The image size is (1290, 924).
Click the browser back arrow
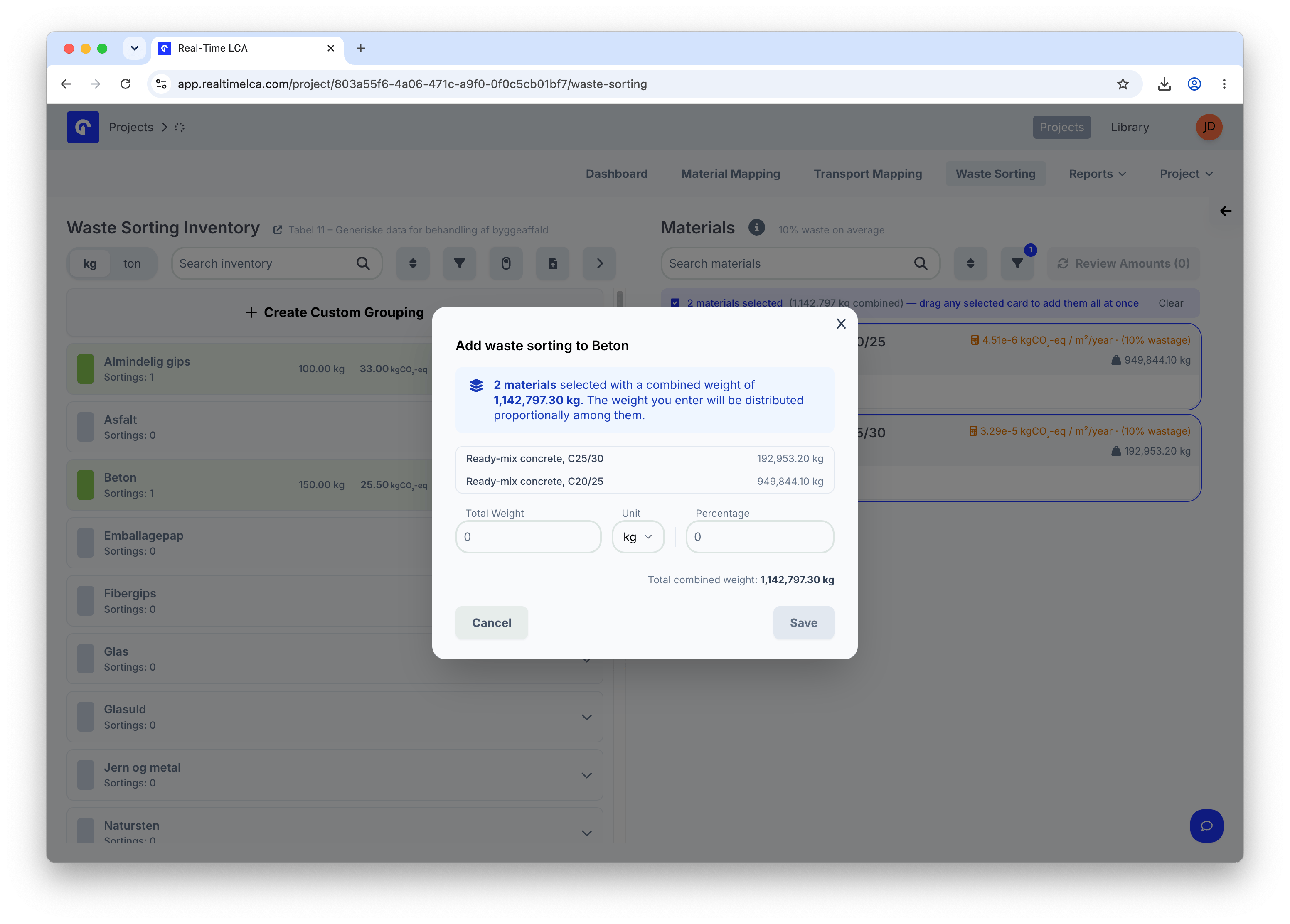66,84
